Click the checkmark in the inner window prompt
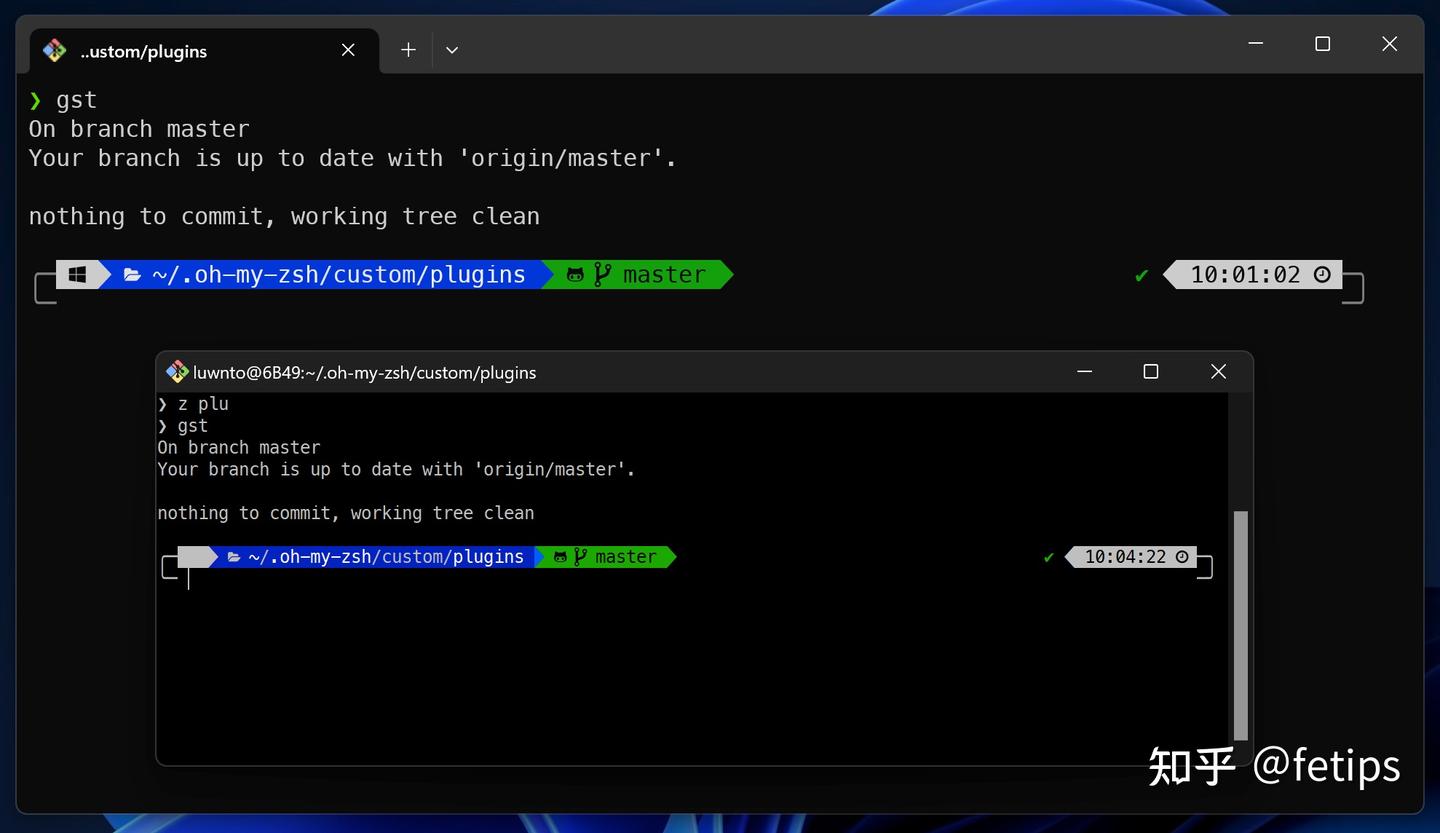 pyautogui.click(x=1048, y=558)
